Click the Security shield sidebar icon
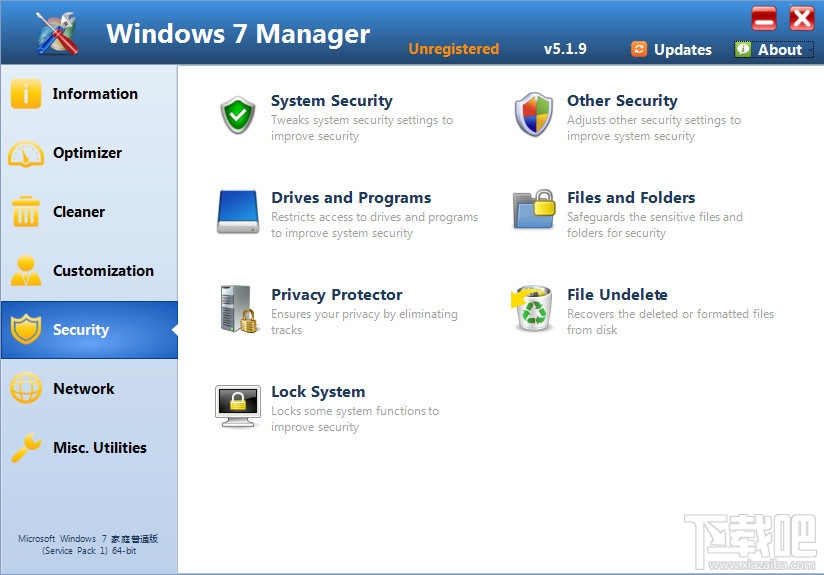824x575 pixels. pyautogui.click(x=26, y=329)
